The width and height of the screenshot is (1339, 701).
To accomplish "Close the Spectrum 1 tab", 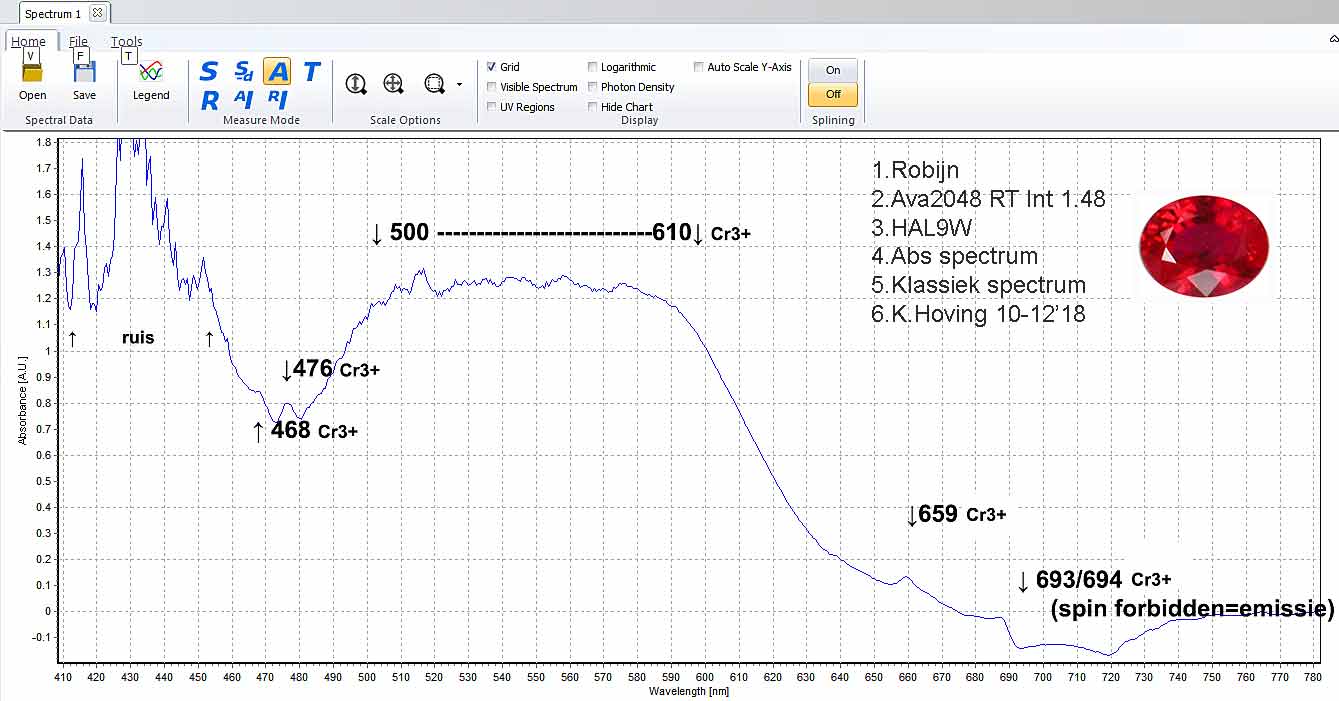I will coord(97,14).
